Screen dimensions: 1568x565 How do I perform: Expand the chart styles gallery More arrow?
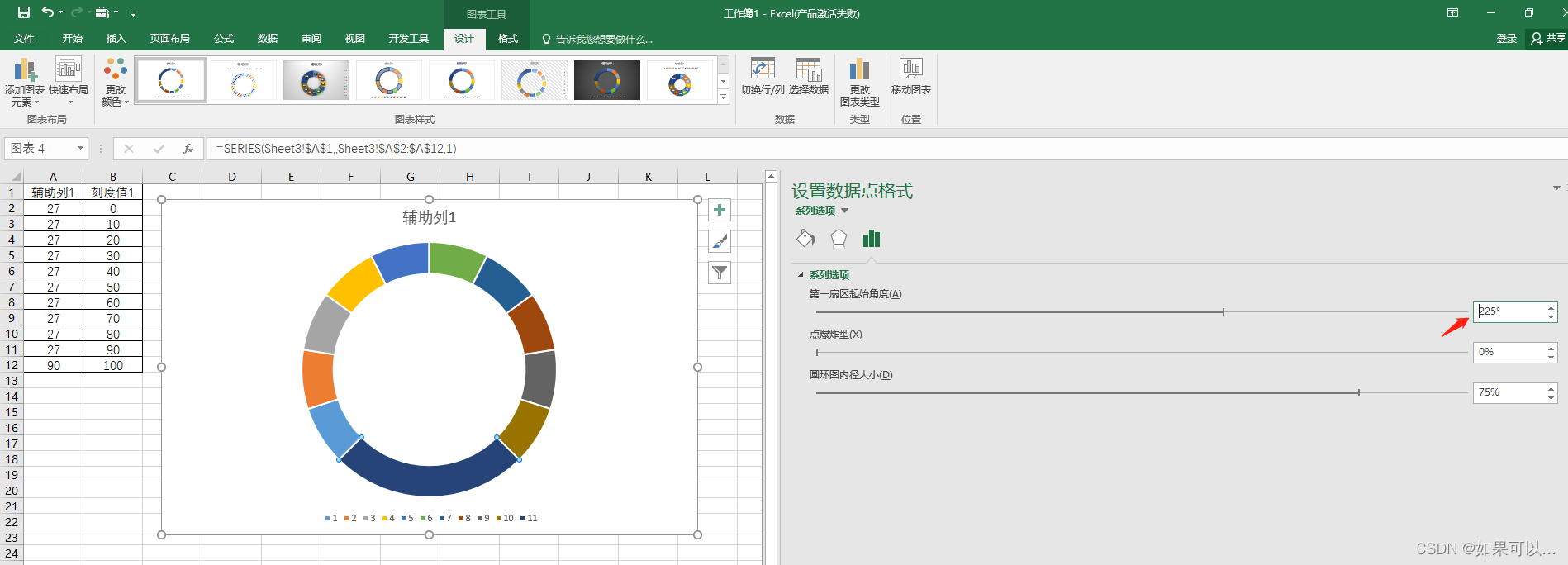(724, 97)
